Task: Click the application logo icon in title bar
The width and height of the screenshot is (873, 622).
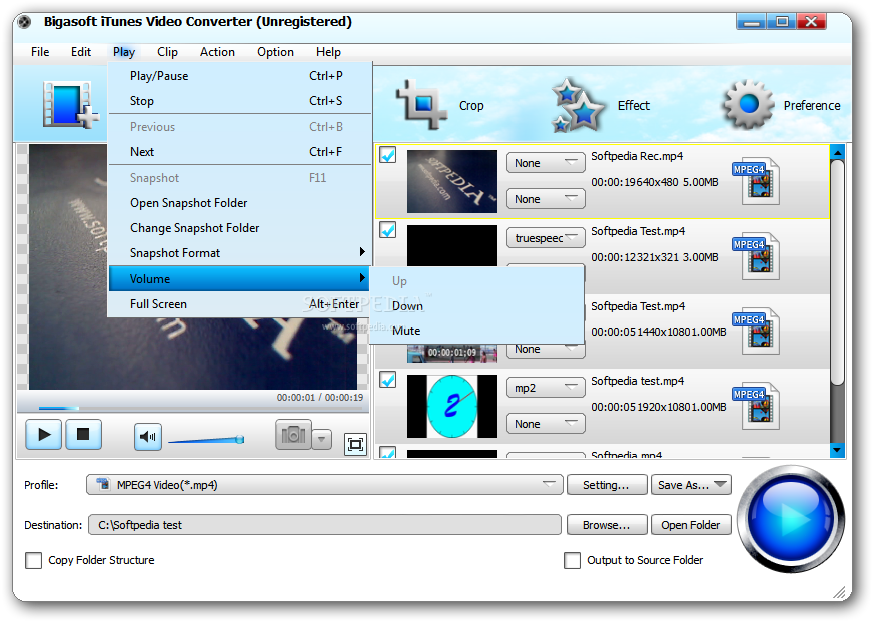Action: tap(24, 22)
